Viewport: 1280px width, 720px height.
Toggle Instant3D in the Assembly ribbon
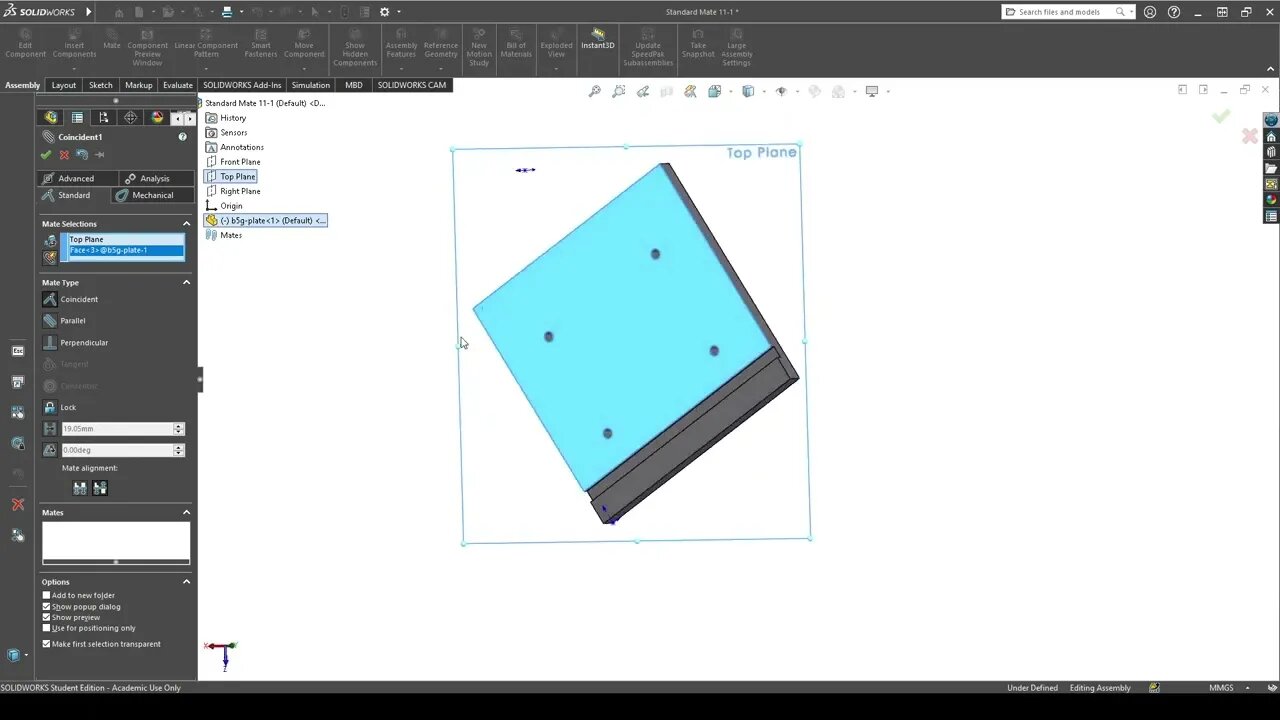(x=598, y=39)
